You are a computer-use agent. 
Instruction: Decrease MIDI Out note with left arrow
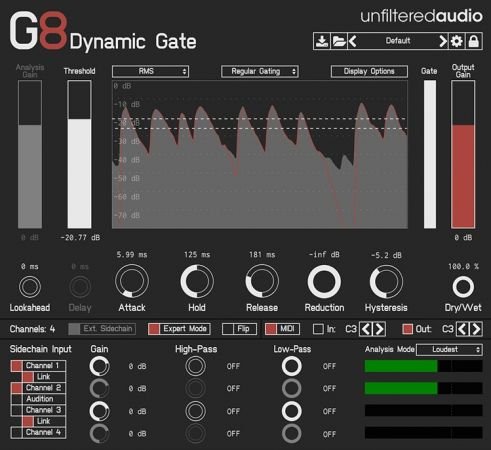(462, 329)
